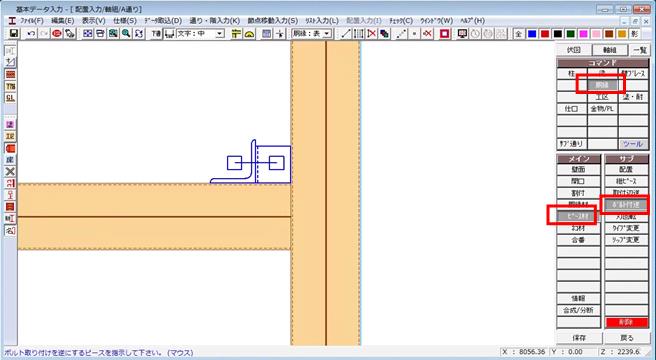The width and height of the screenshot is (656, 360).
Task: Click the yellow protractor angle icon
Action: click(249, 34)
